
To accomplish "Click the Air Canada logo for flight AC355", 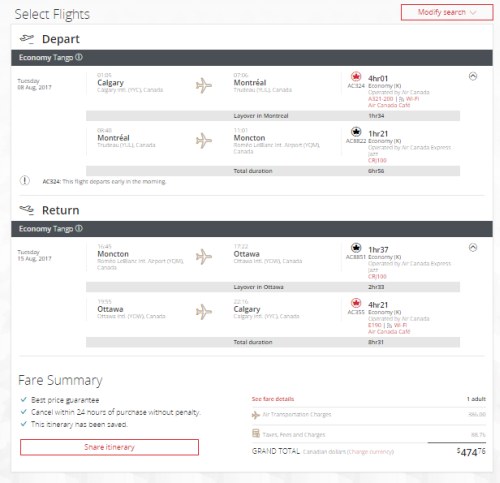I will (356, 303).
